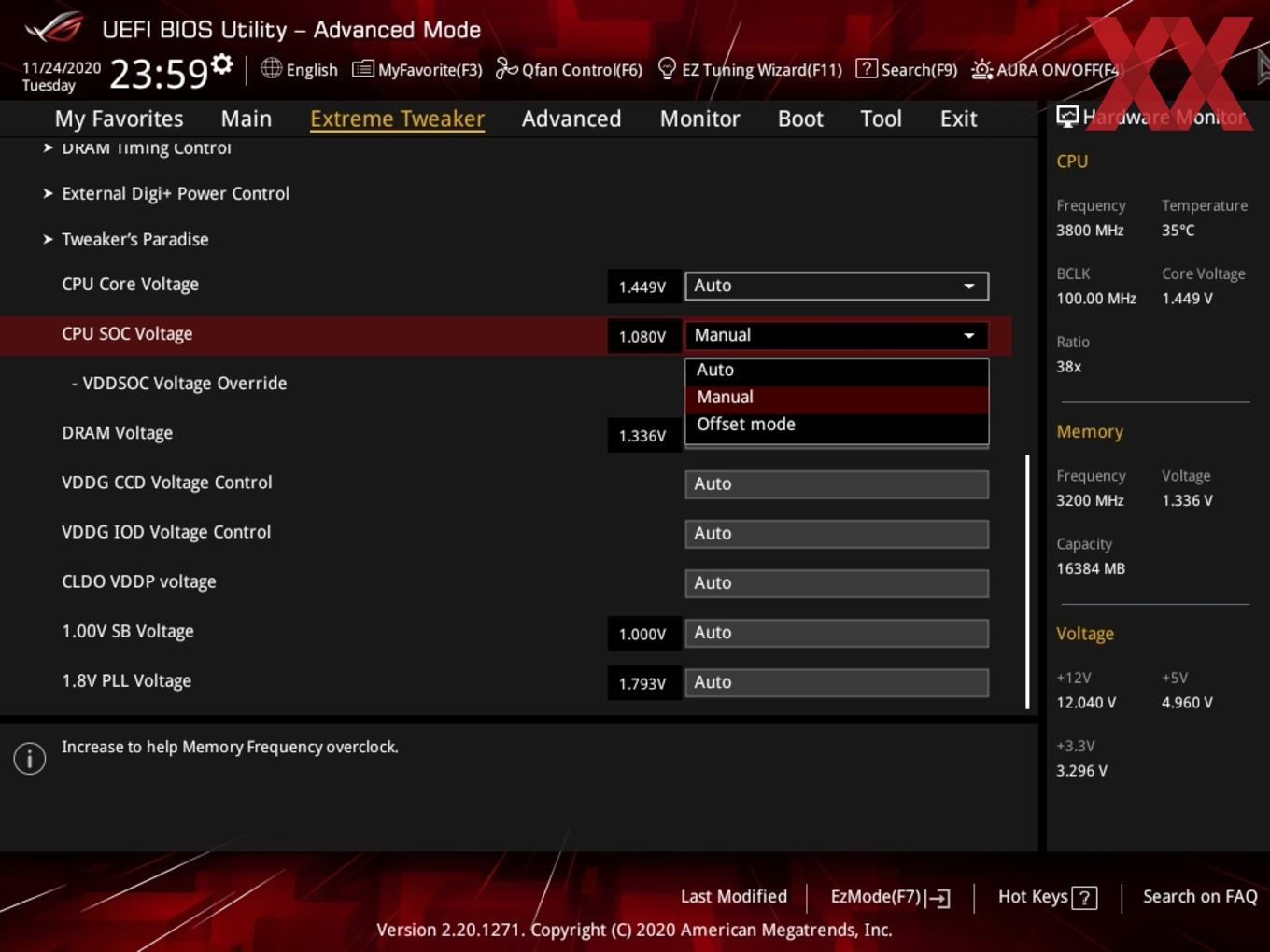
Task: Click the 3800 MHz CPU frequency value
Action: pyautogui.click(x=1090, y=230)
